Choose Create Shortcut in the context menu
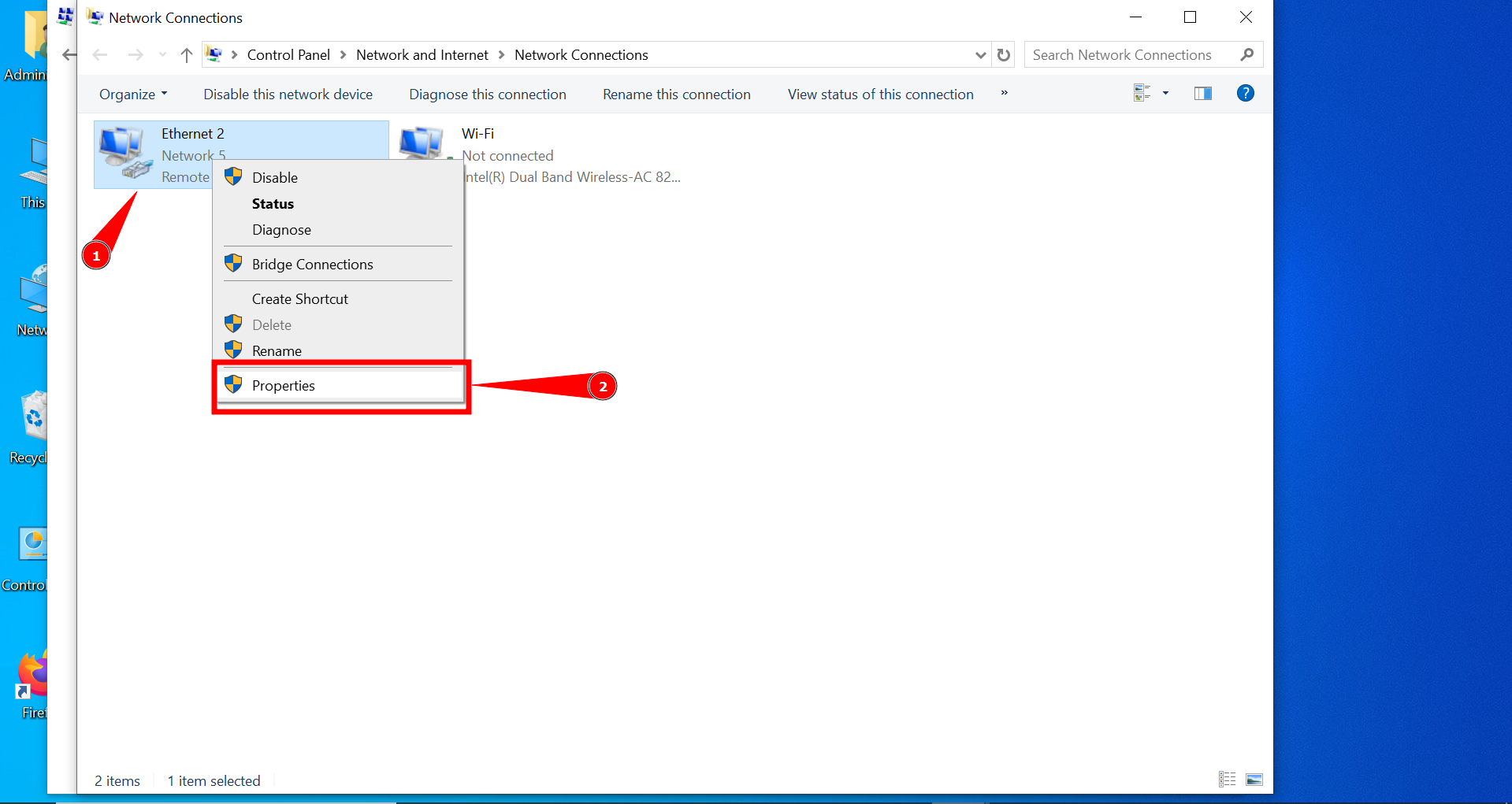Image resolution: width=1512 pixels, height=804 pixels. coord(338,299)
